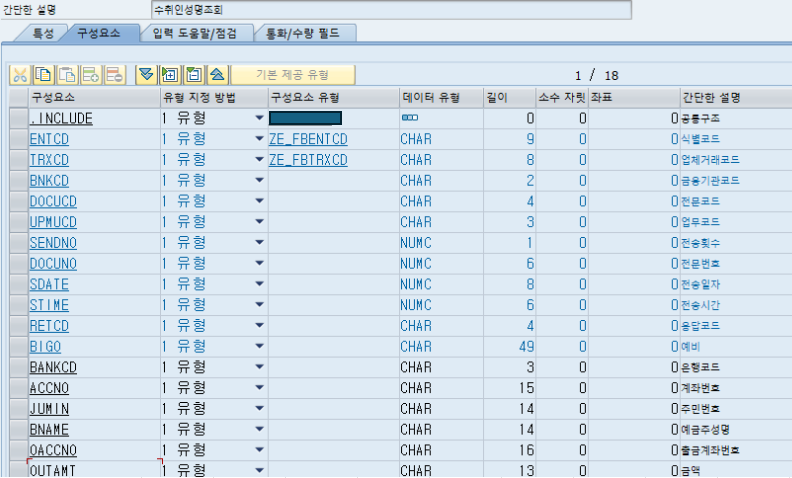Click 예금주성명 description text
This screenshot has width=792, height=478.
pyautogui.click(x=705, y=429)
